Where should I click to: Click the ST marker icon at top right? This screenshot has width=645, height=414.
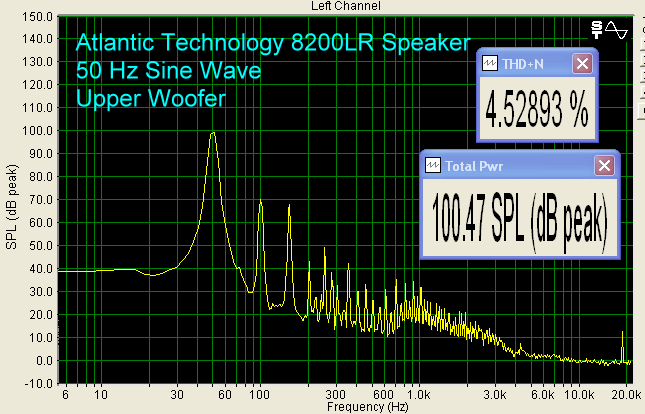[597, 30]
